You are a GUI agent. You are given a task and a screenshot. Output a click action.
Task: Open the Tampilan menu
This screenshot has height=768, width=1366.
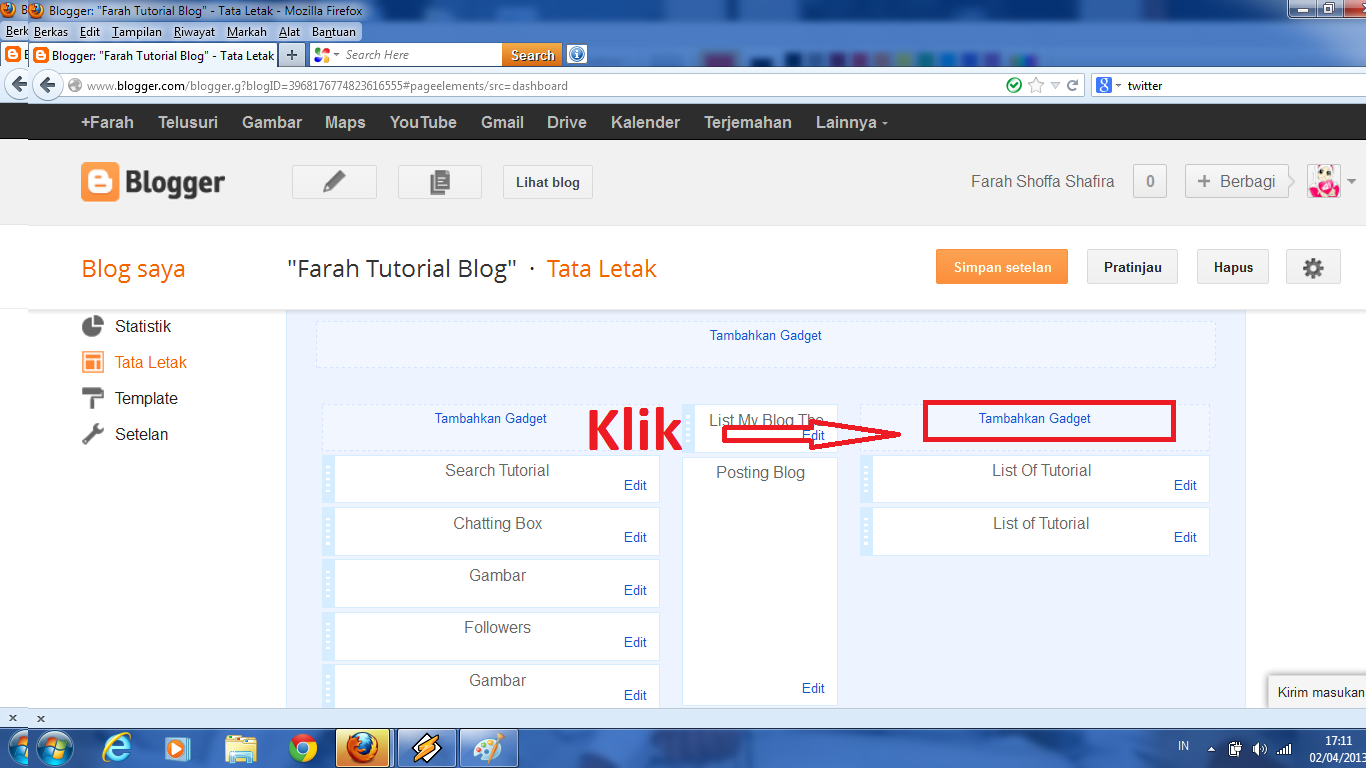pos(136,32)
